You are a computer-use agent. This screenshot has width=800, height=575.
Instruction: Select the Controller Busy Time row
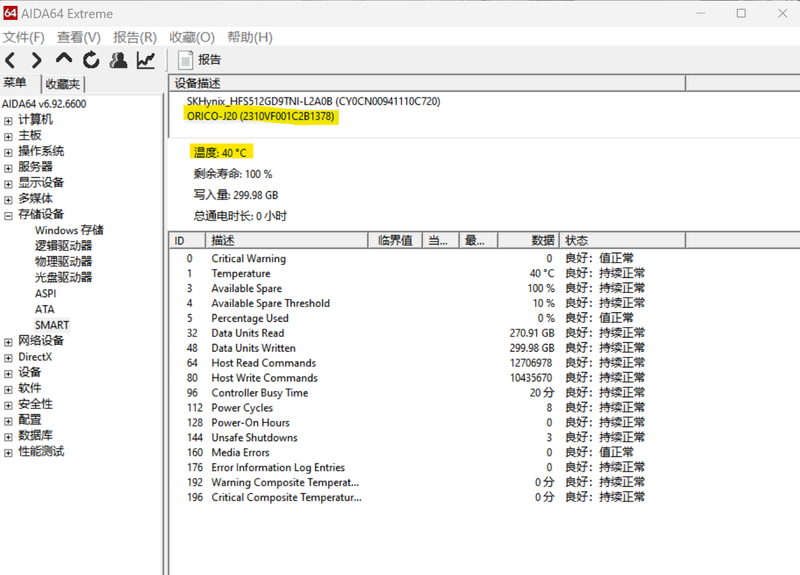(427, 393)
